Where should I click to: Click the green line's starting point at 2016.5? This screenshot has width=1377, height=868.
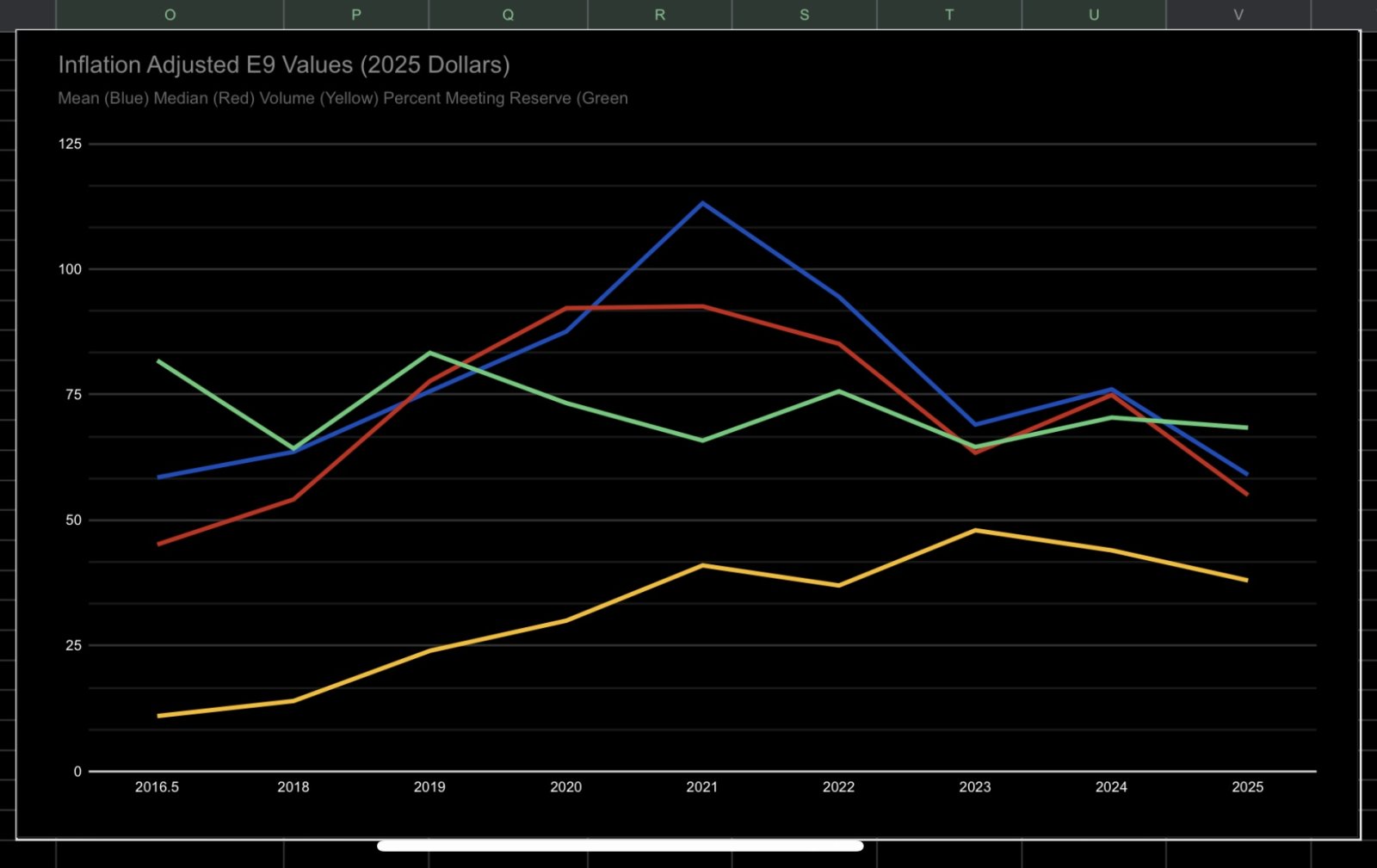pyautogui.click(x=158, y=360)
